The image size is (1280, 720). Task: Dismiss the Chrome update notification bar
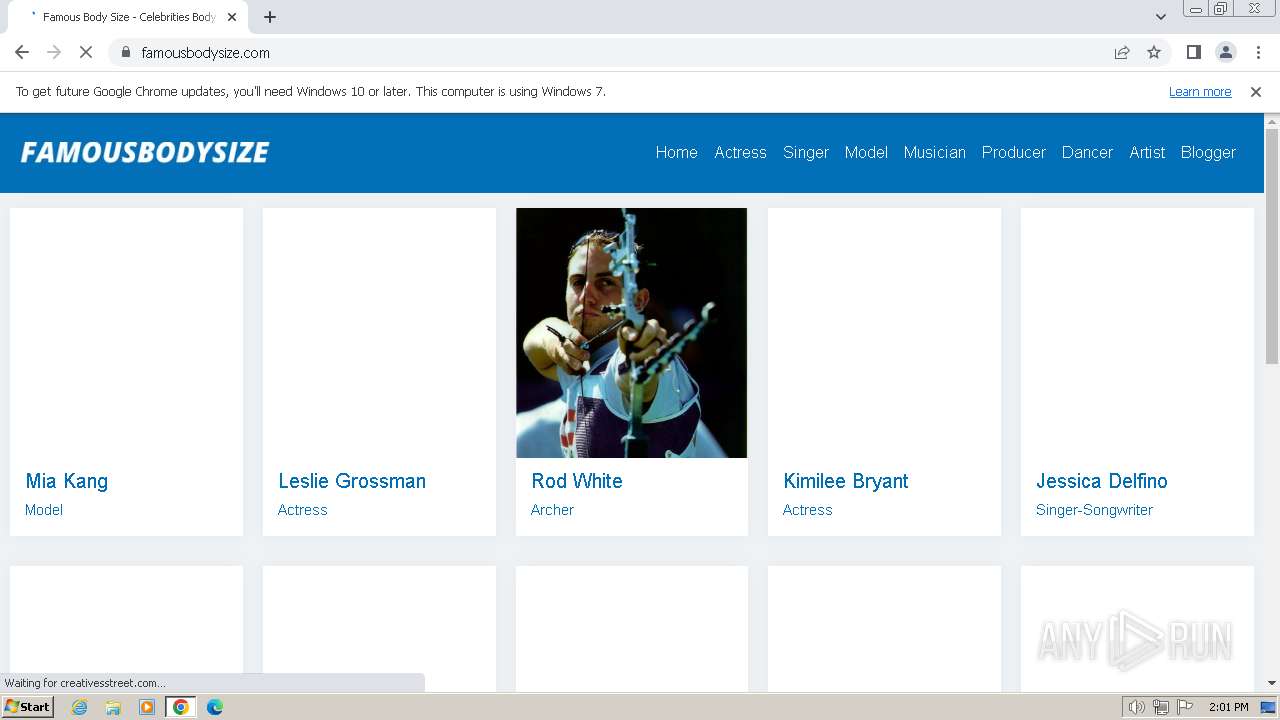(1256, 91)
